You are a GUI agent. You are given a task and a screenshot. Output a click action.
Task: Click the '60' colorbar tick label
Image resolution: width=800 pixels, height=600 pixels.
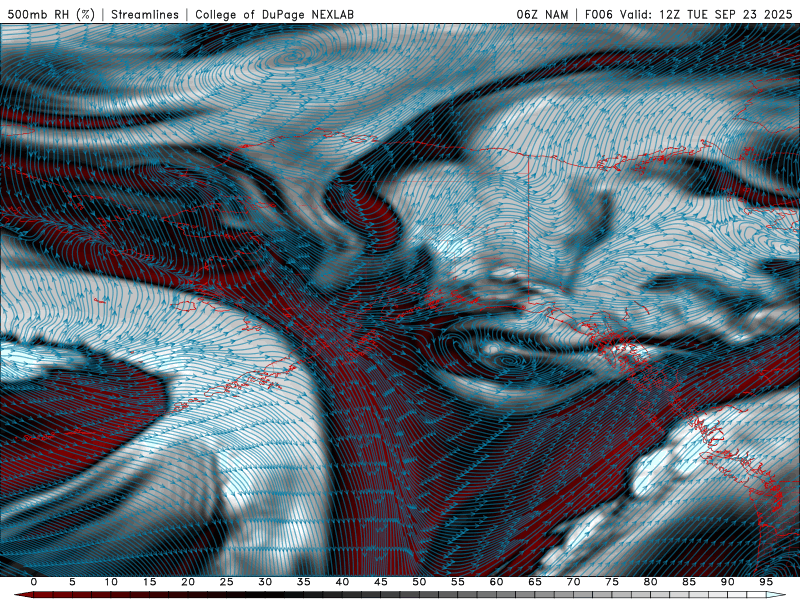(496, 582)
